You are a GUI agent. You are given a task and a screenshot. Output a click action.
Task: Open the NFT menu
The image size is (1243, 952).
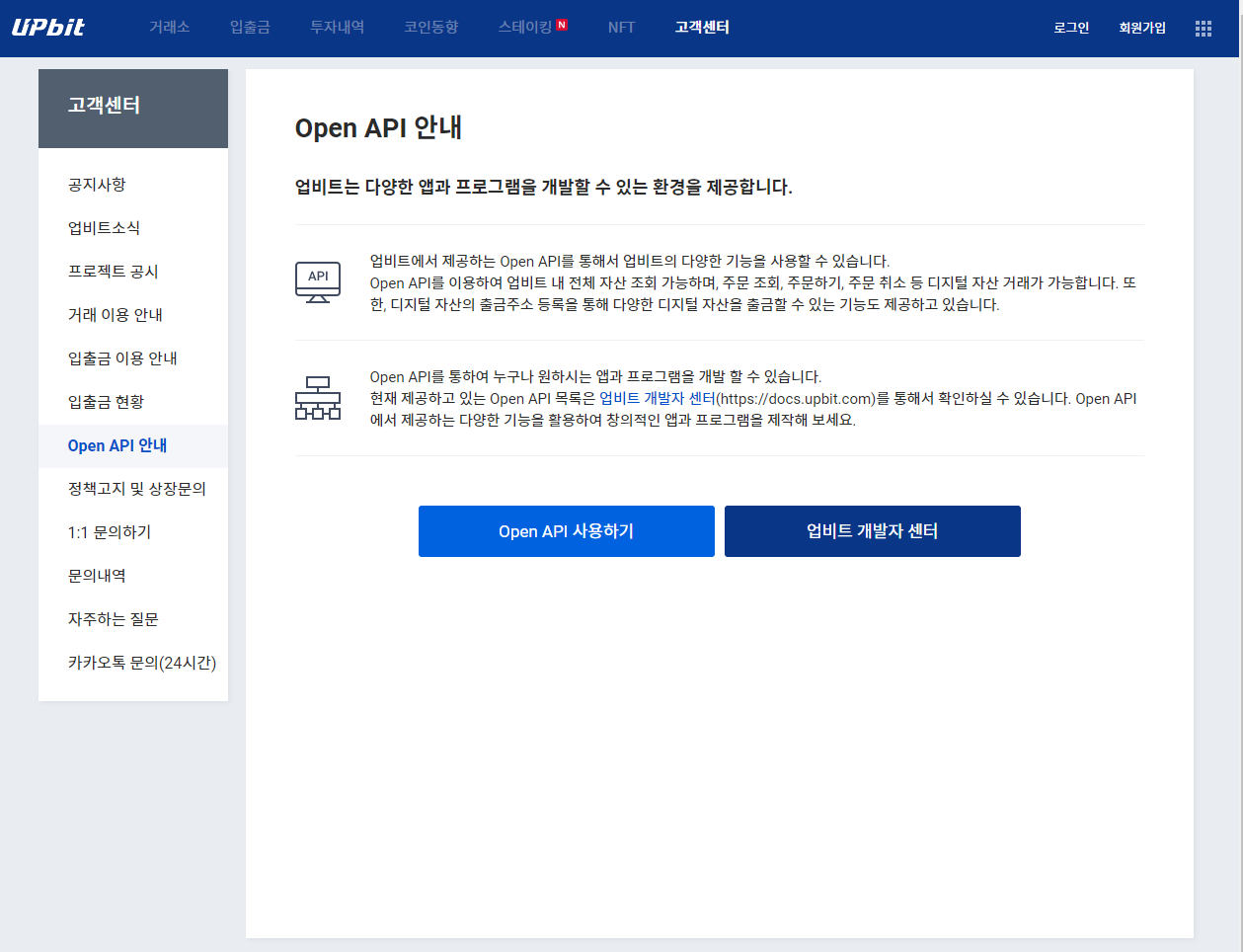pyautogui.click(x=621, y=28)
